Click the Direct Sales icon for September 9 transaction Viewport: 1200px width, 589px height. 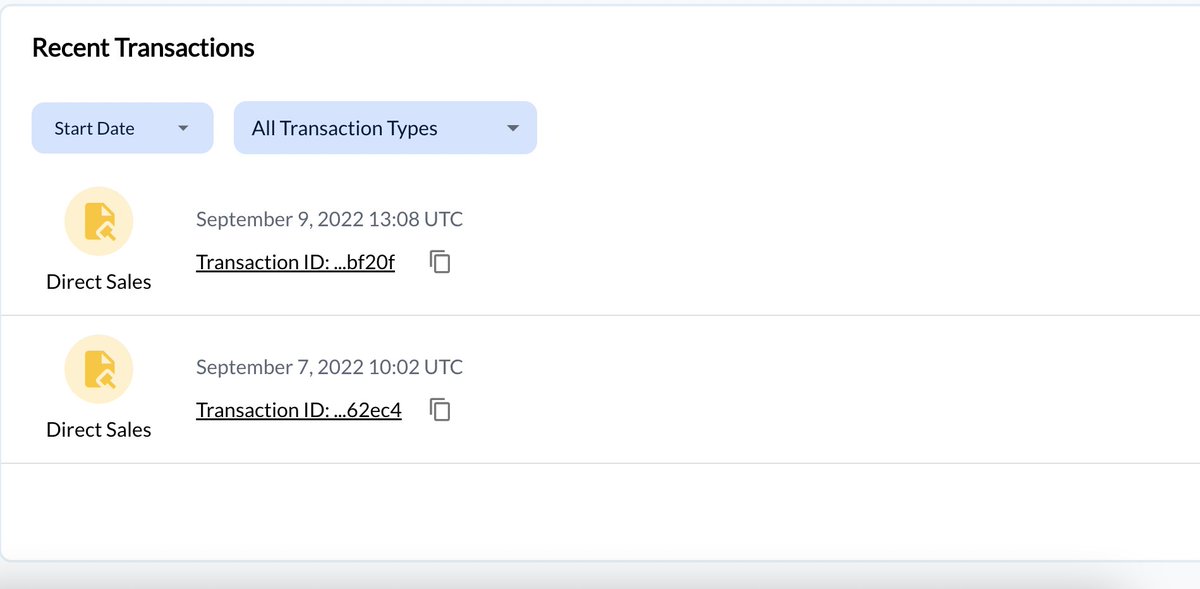point(99,221)
